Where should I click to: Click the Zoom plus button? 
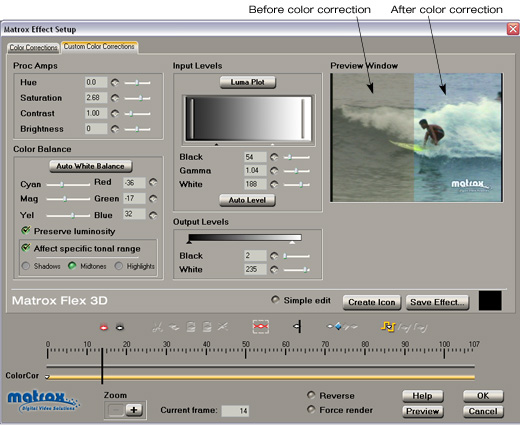coord(134,410)
